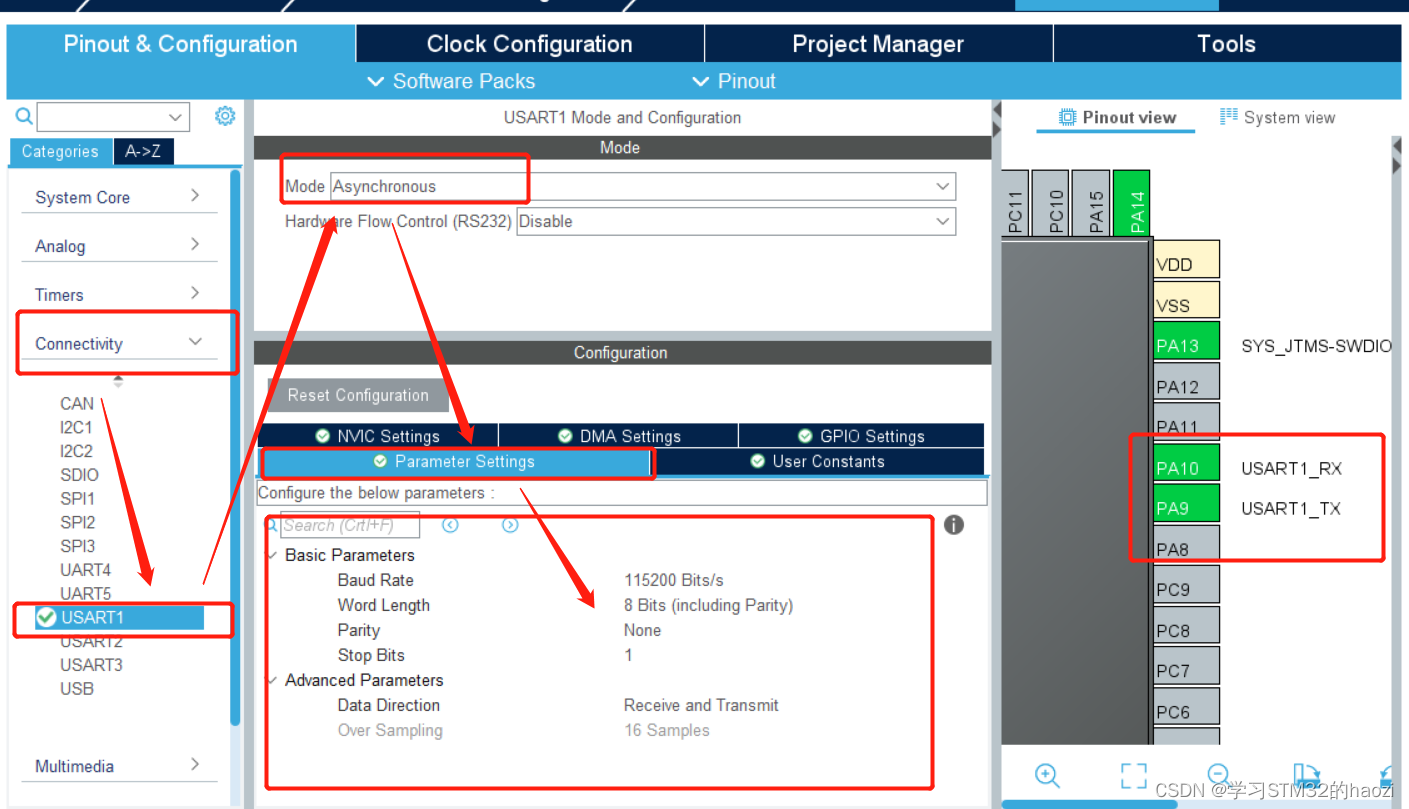Viewport: 1409px width, 809px height.
Task: Click the green check icon beside USART1
Action: (46, 618)
